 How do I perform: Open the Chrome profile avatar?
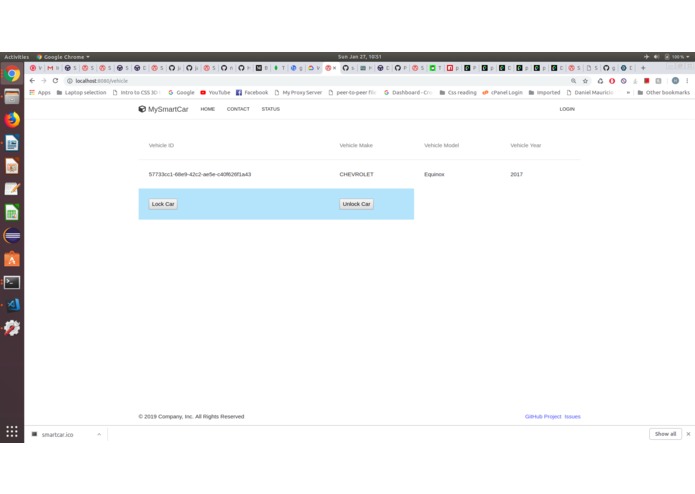[675, 81]
